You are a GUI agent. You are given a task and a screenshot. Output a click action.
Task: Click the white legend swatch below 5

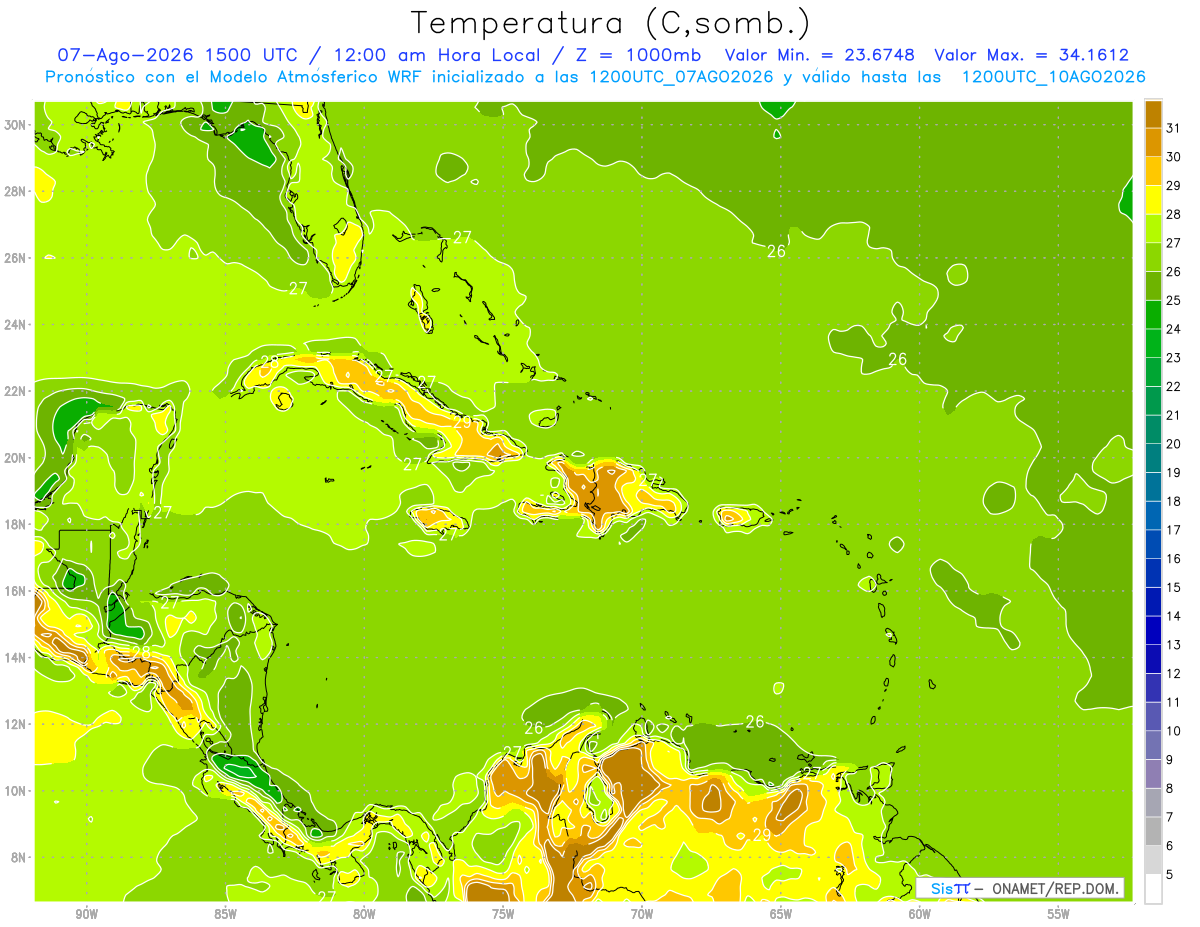coord(1153,889)
